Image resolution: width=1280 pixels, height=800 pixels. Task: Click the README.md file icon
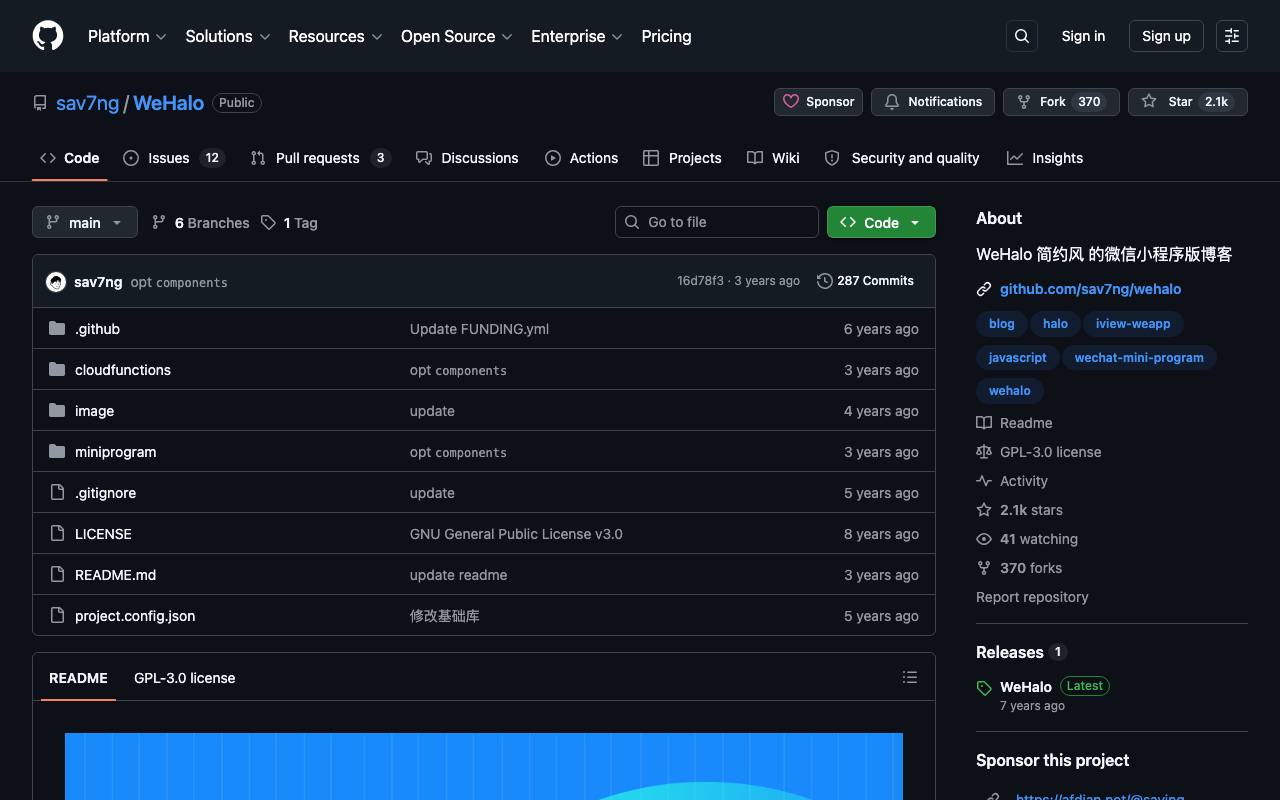[x=57, y=574]
